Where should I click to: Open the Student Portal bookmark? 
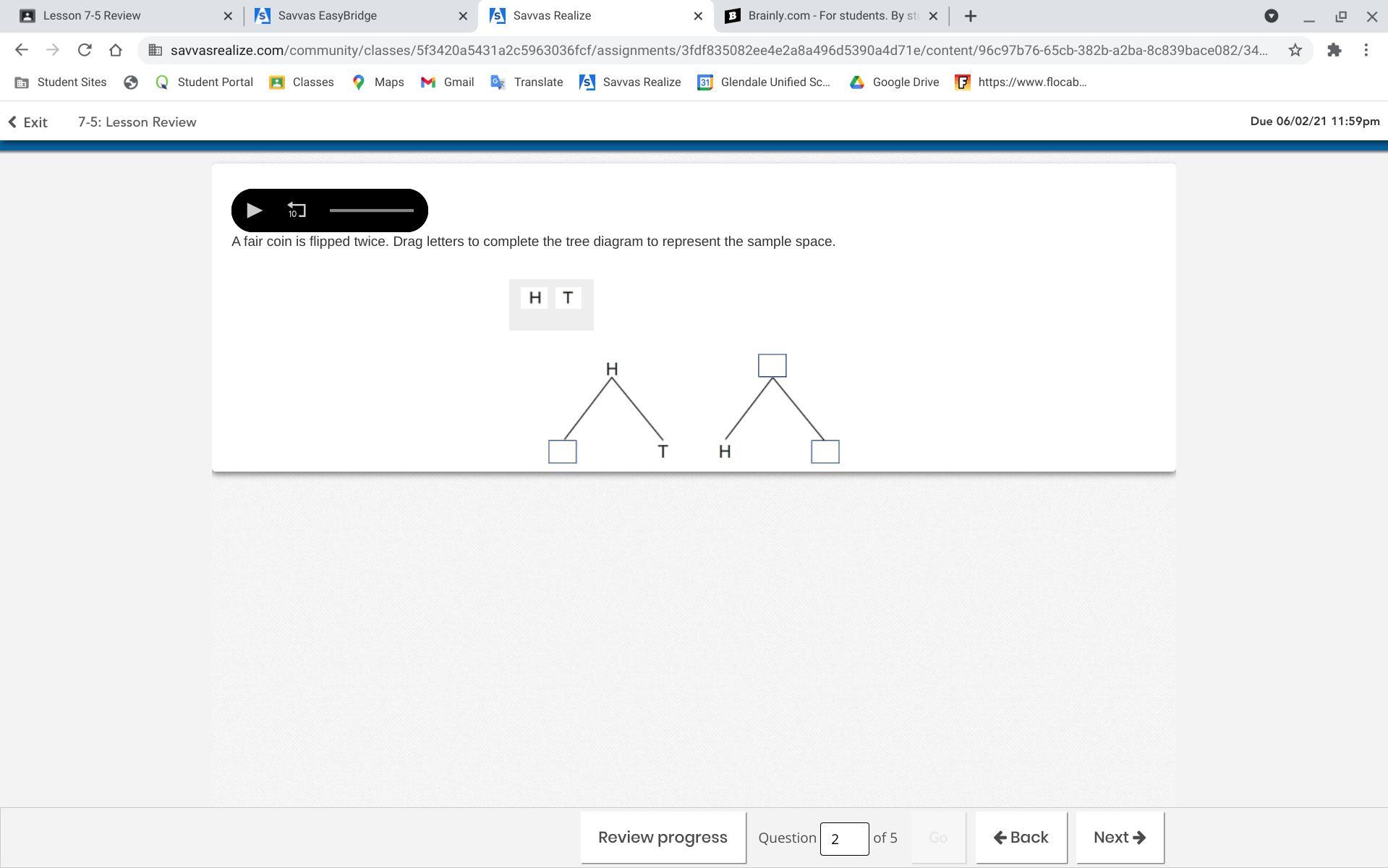[x=204, y=82]
